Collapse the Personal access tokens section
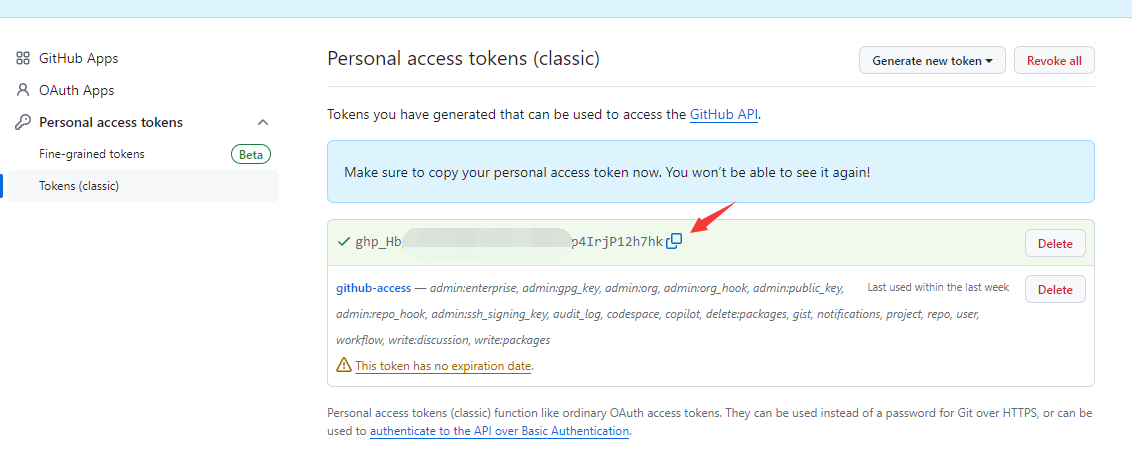 [x=263, y=122]
